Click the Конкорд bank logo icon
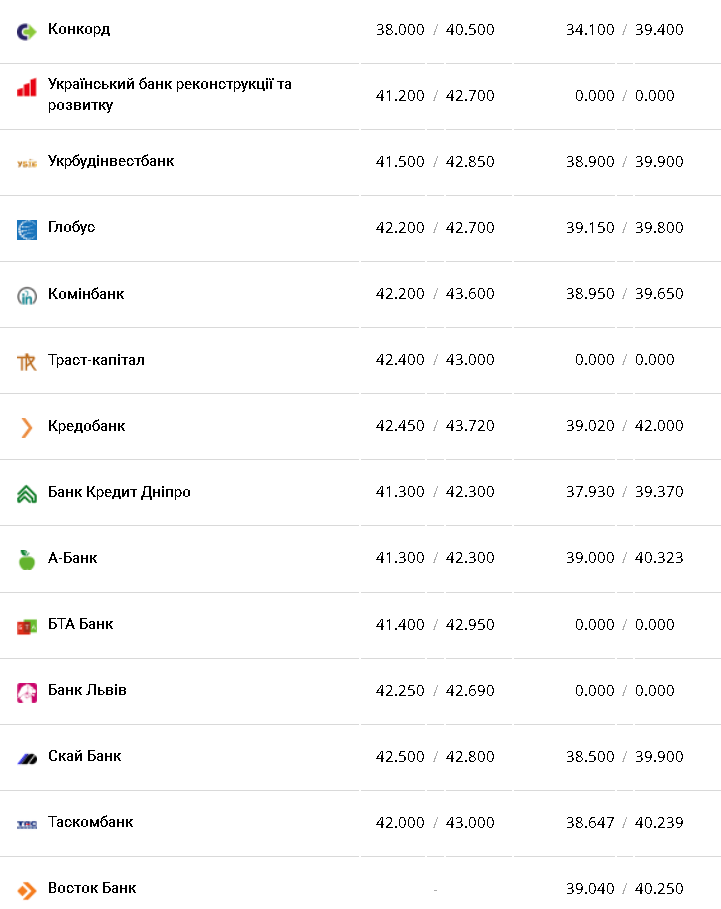 point(27,31)
